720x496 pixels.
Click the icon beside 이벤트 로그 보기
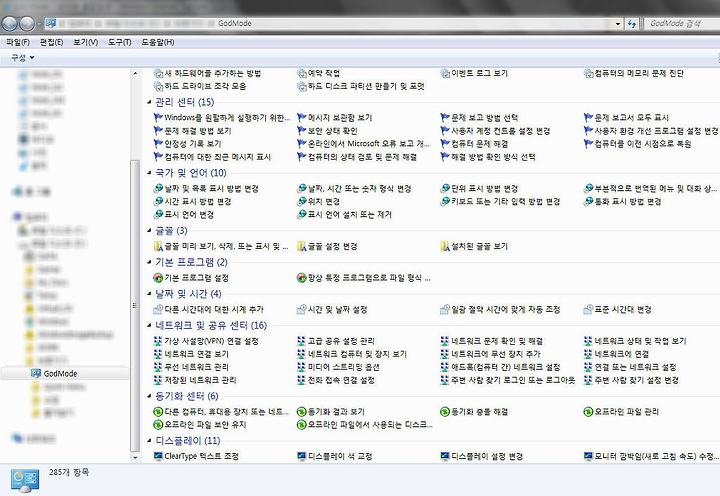click(x=444, y=73)
